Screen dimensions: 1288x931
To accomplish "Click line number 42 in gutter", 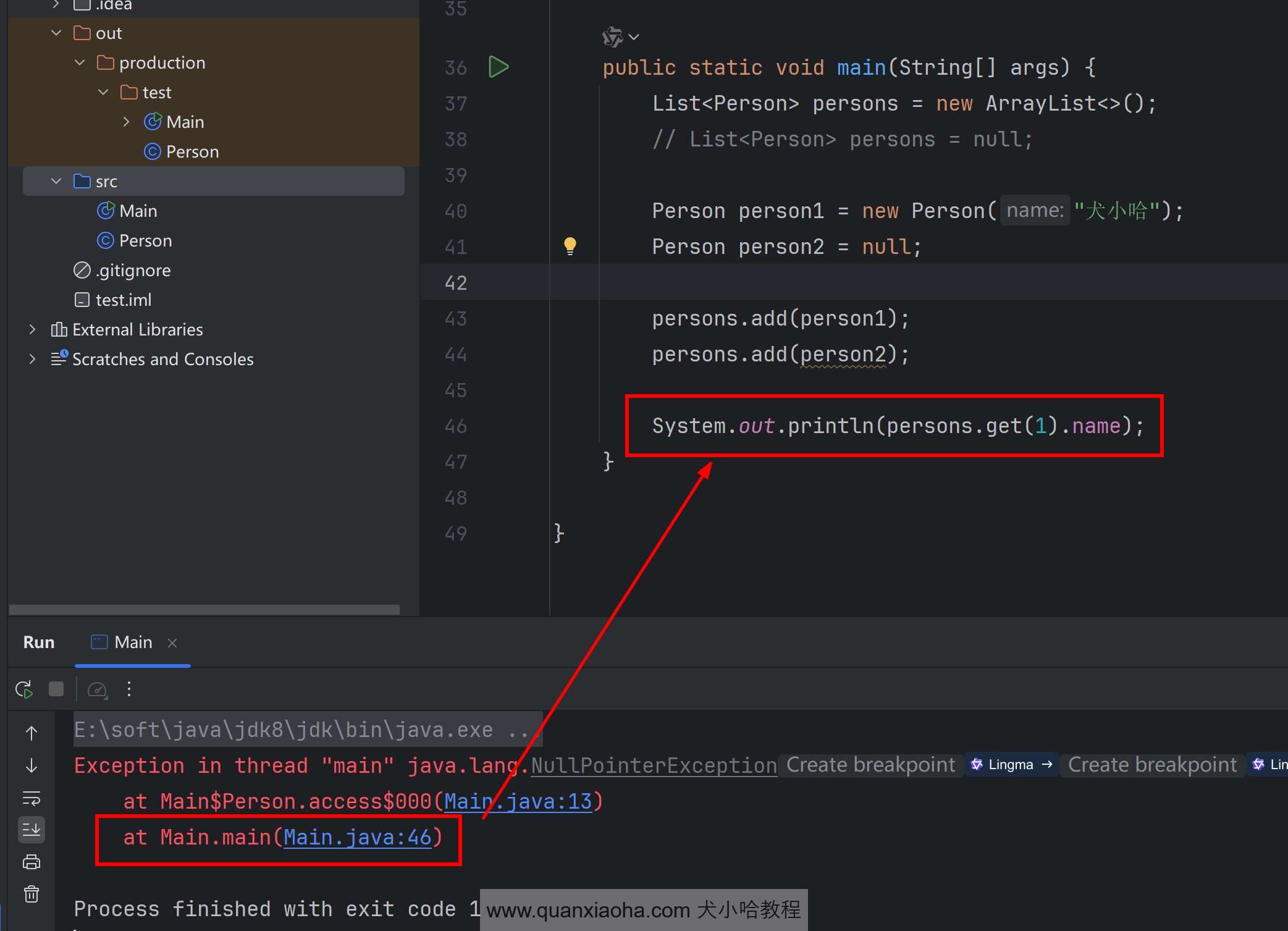I will (x=456, y=282).
